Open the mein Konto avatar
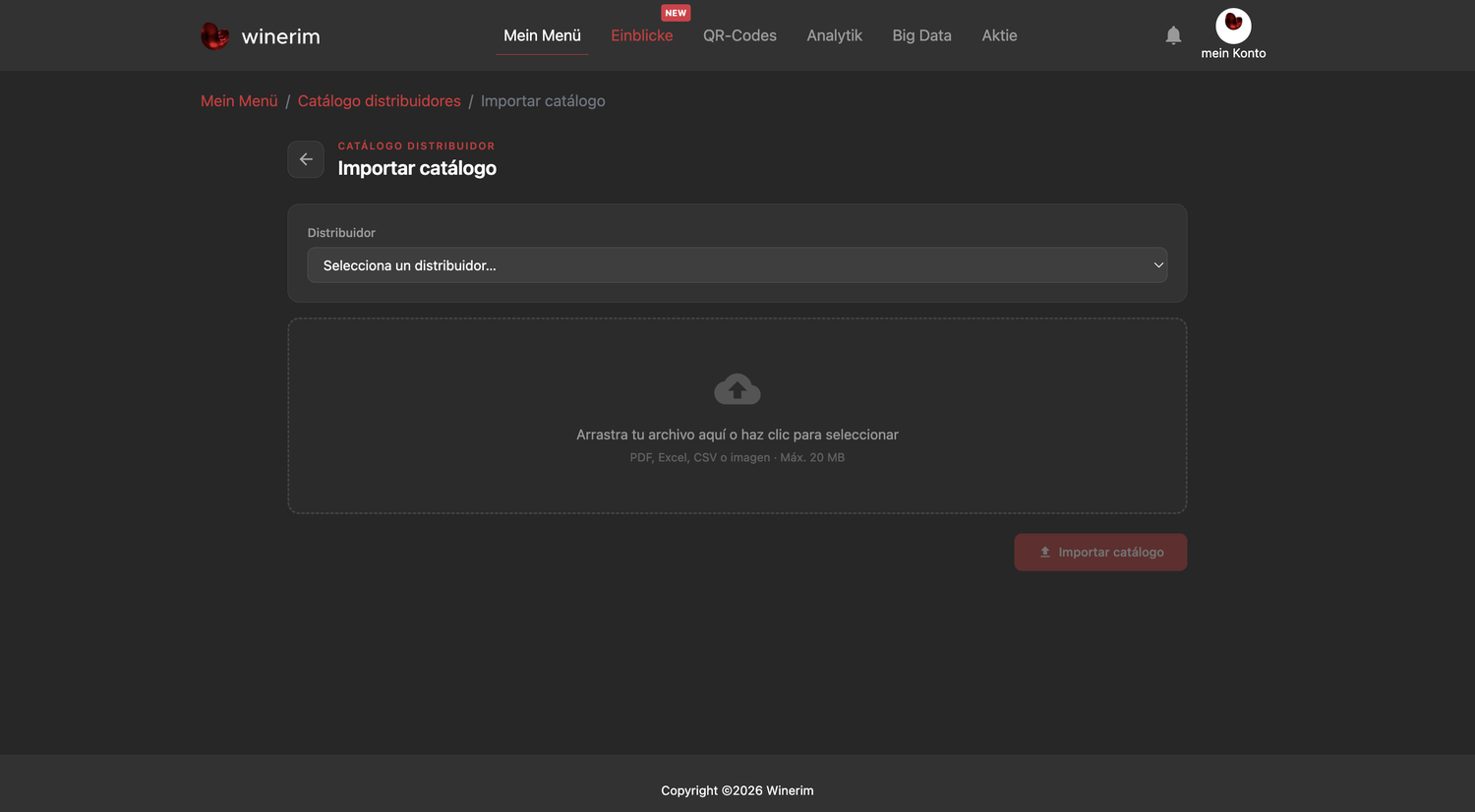 click(x=1233, y=25)
